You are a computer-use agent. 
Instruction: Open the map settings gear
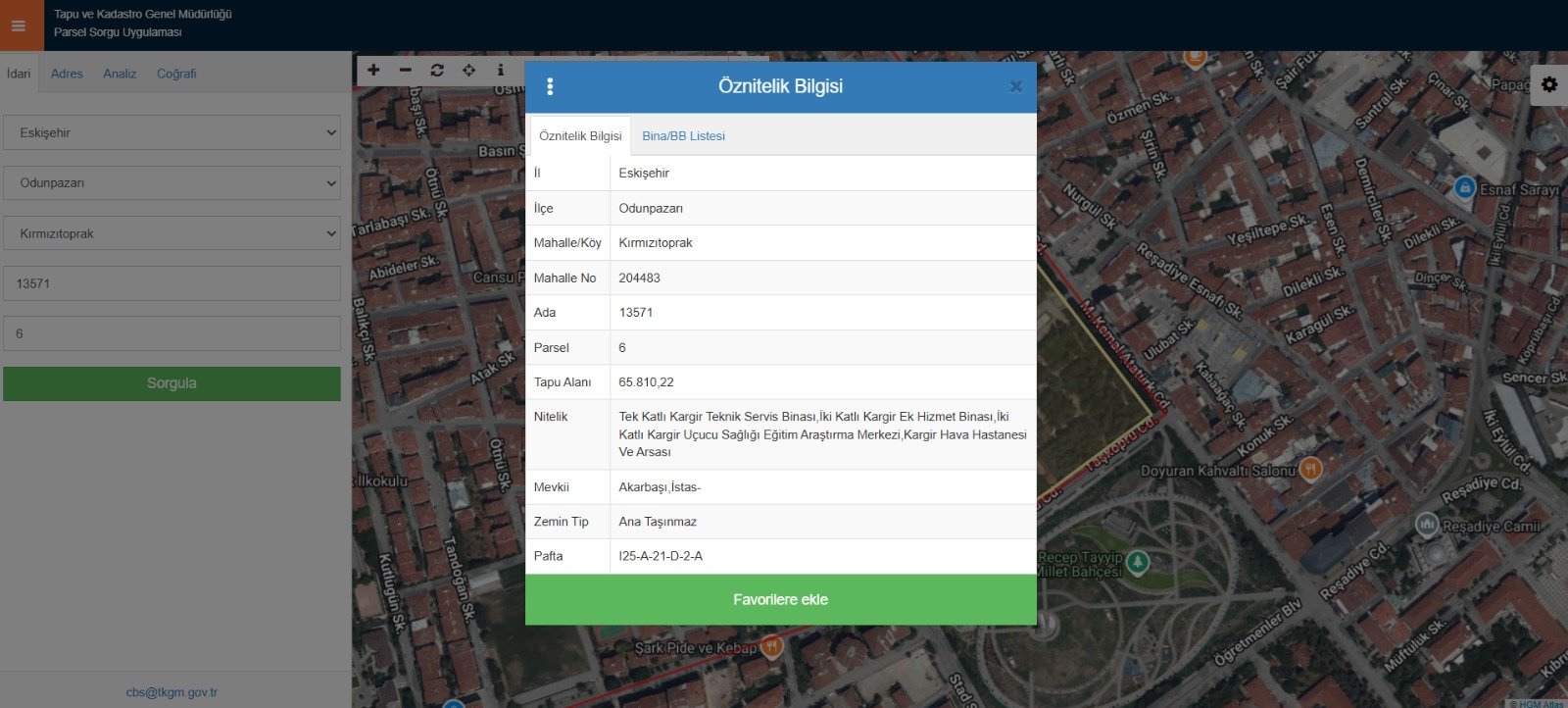1548,84
